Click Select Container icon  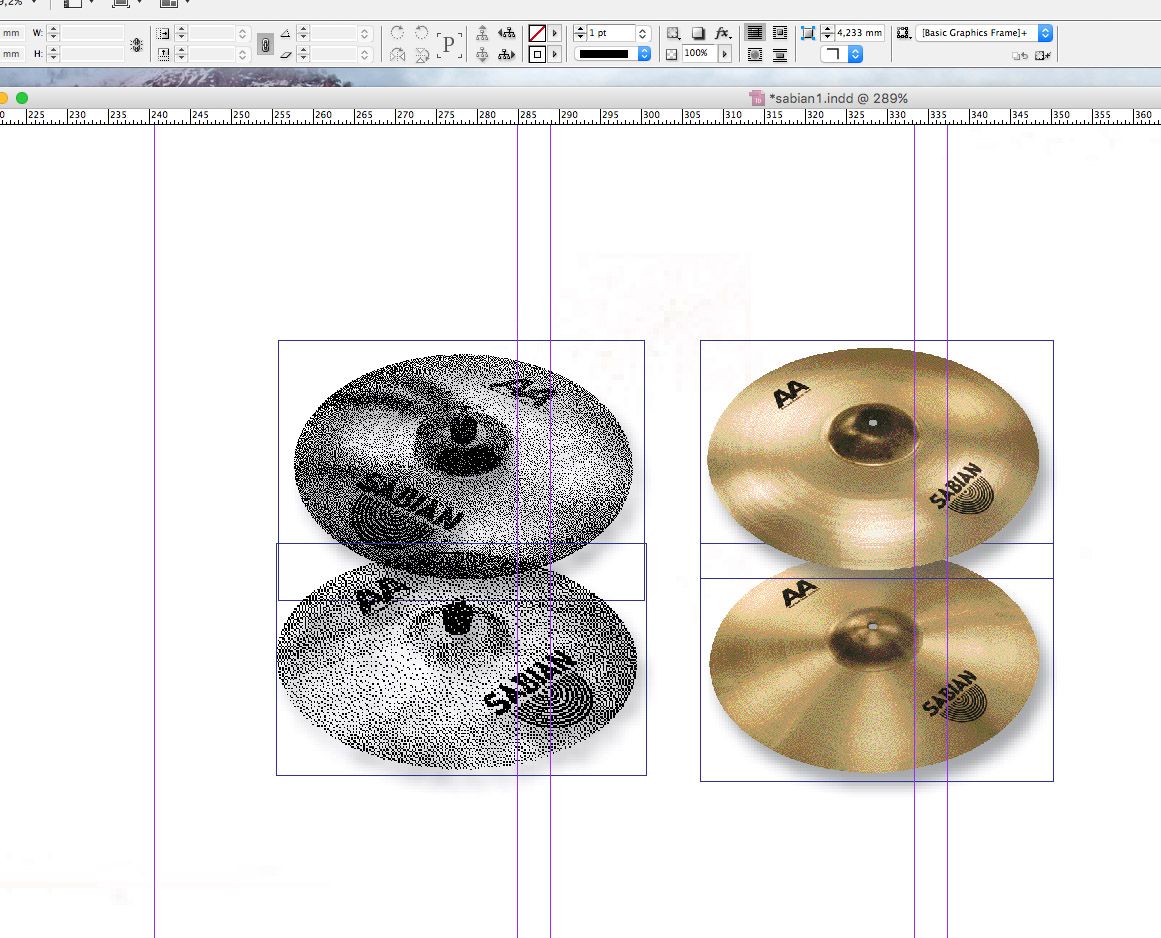tap(482, 33)
